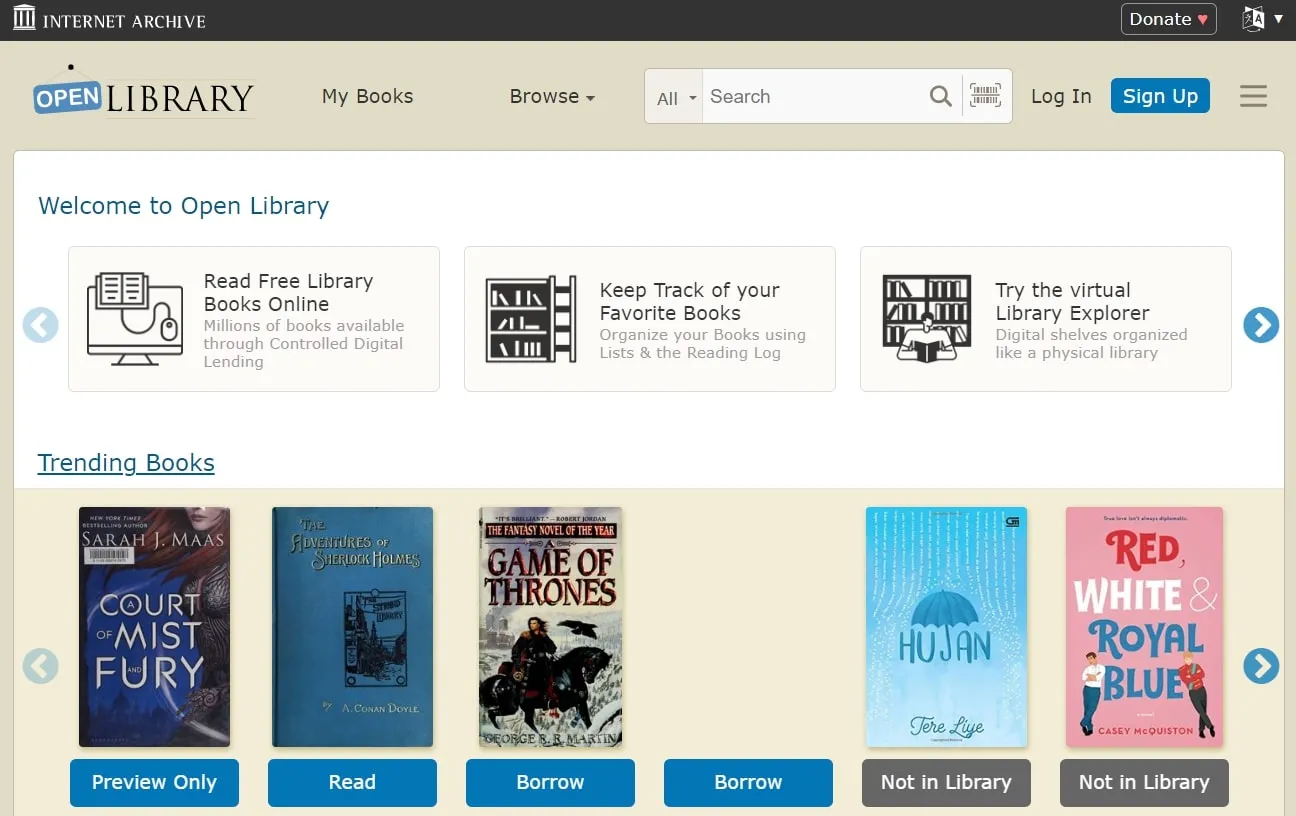This screenshot has width=1296, height=816.
Task: Go to My Books
Action: pos(367,96)
